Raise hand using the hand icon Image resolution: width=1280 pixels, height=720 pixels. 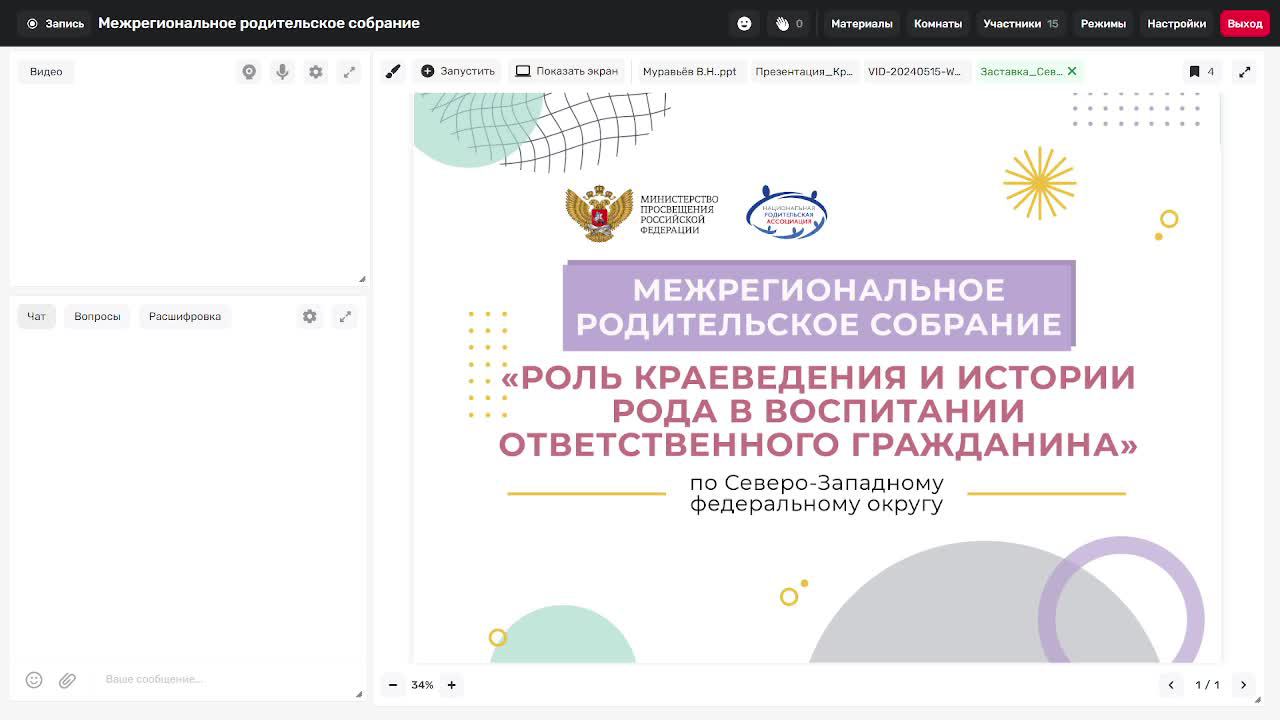coord(790,23)
